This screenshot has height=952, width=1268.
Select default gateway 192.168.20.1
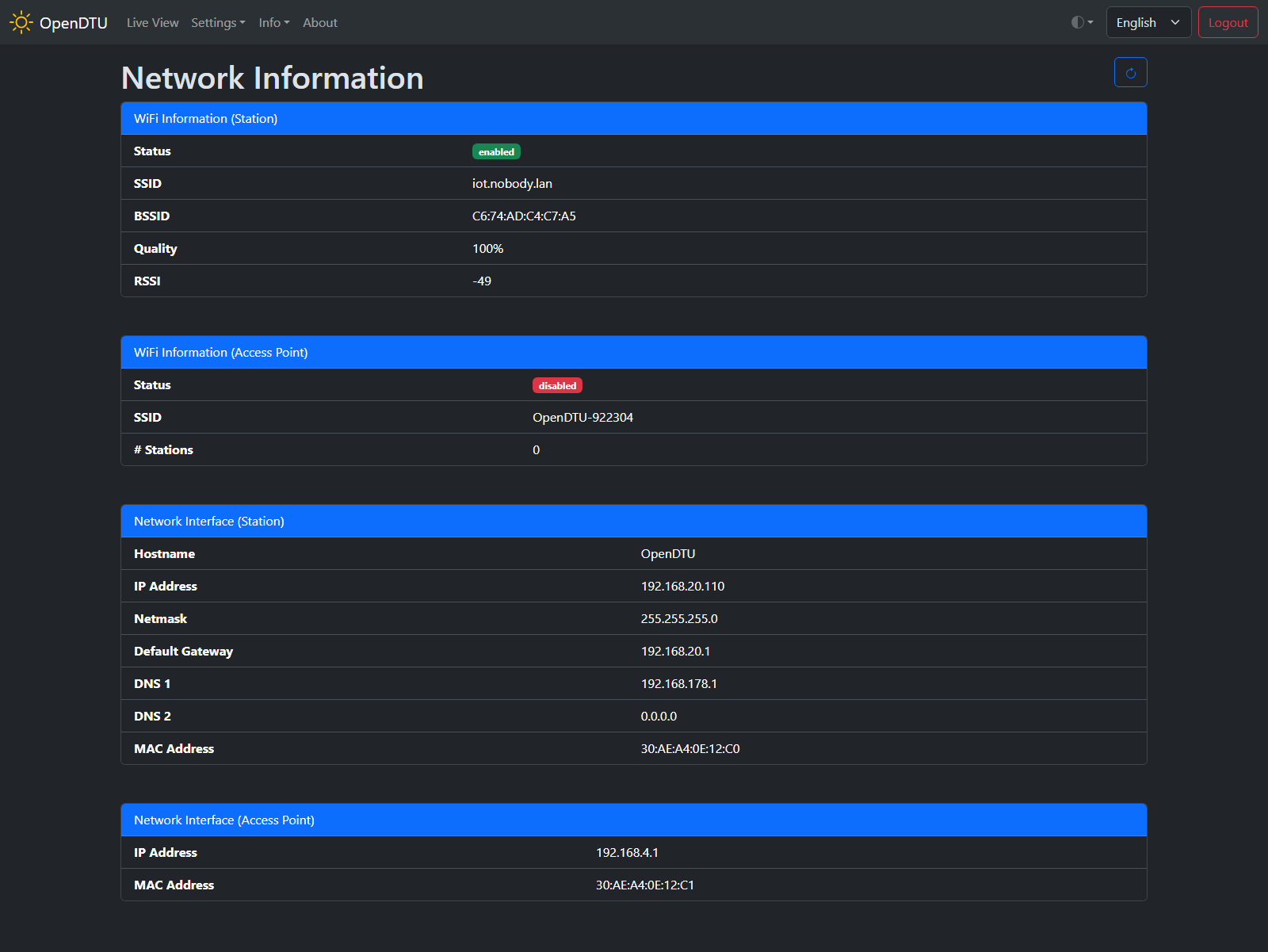[x=675, y=652]
